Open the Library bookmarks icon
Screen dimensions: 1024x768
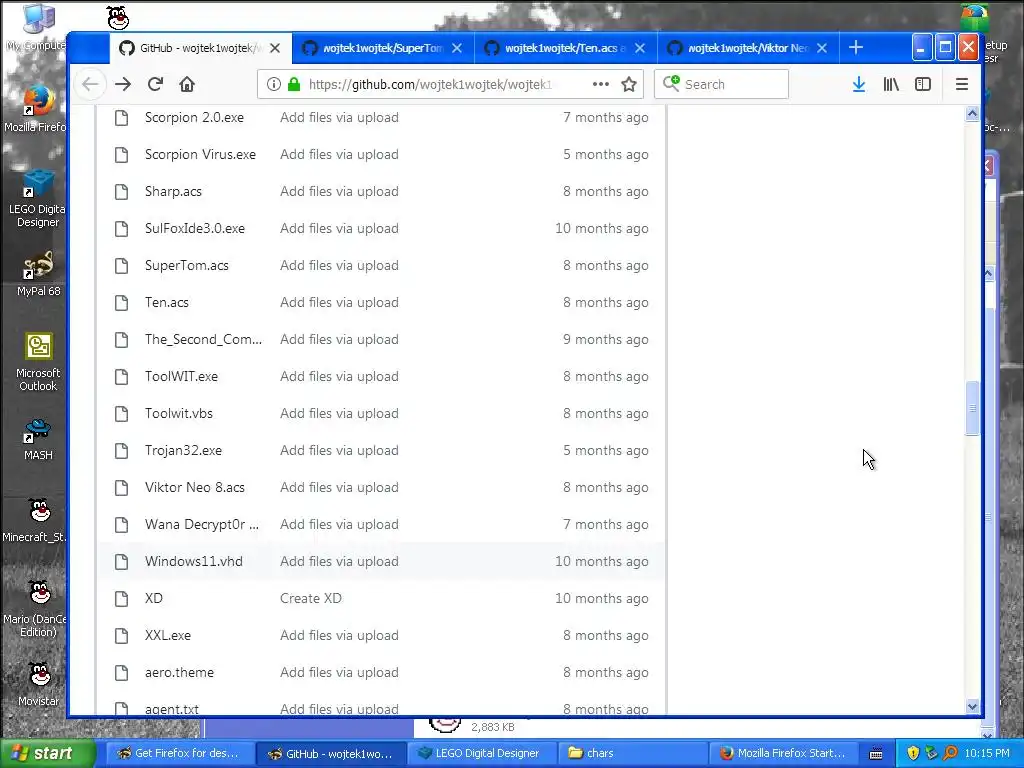(891, 84)
